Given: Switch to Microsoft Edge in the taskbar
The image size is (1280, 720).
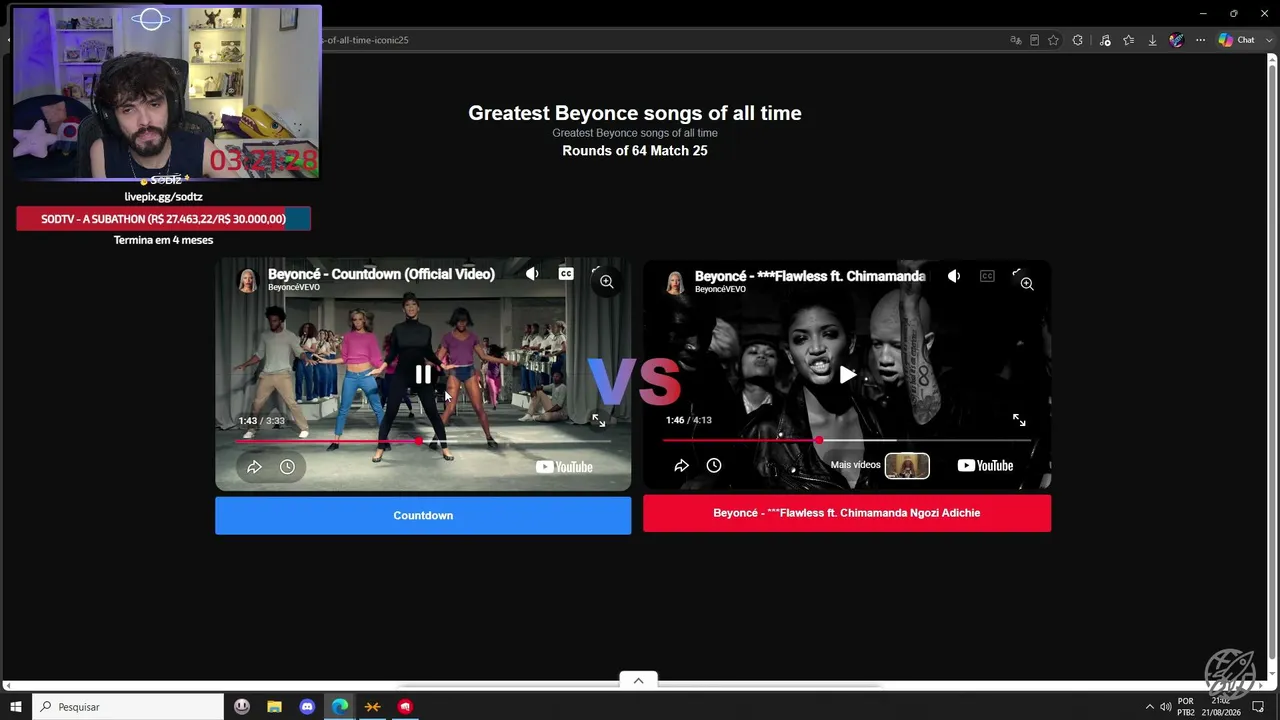Looking at the screenshot, I should [x=340, y=707].
